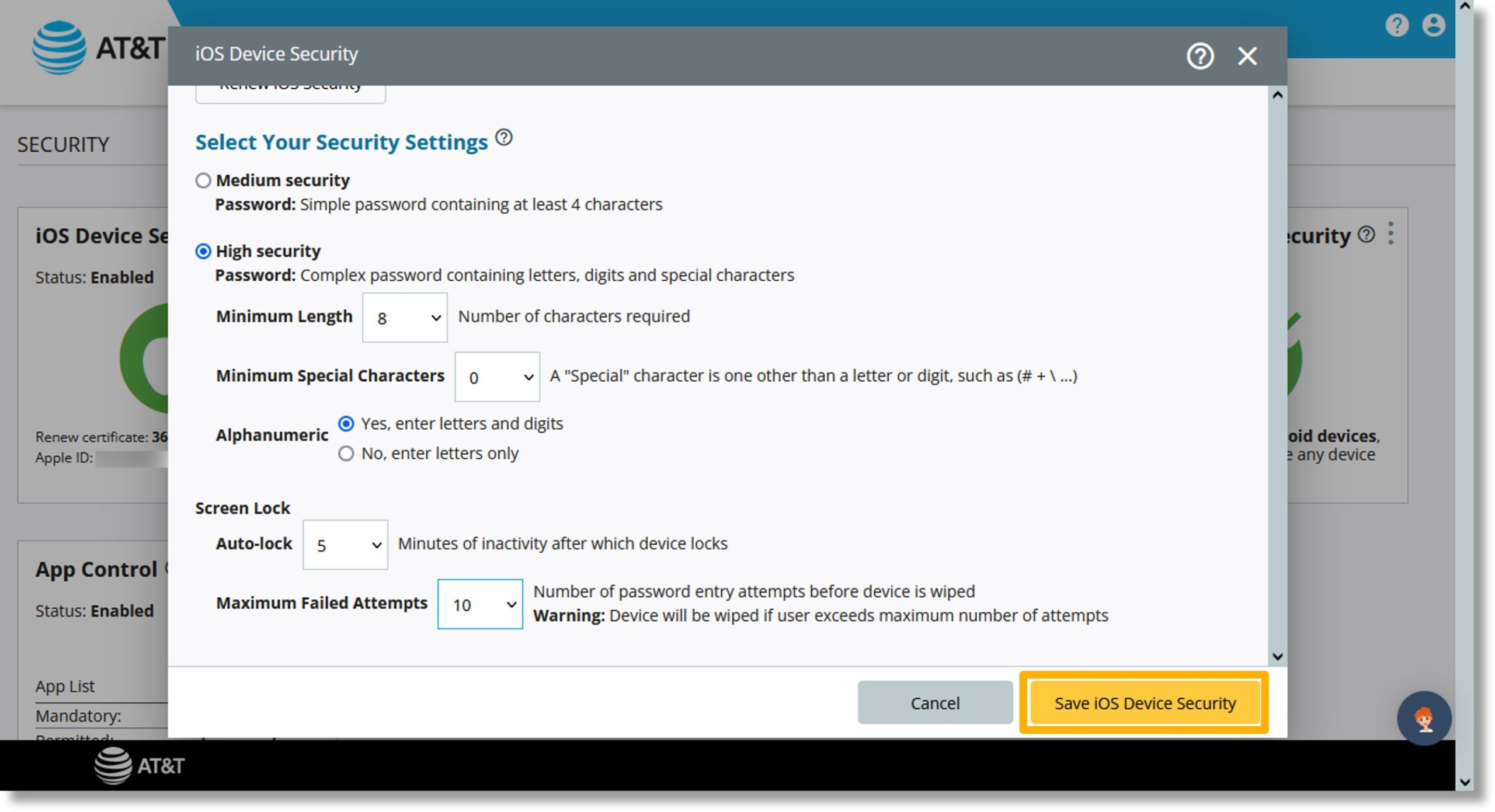Click the Cancel button
1495x812 pixels.
935,703
